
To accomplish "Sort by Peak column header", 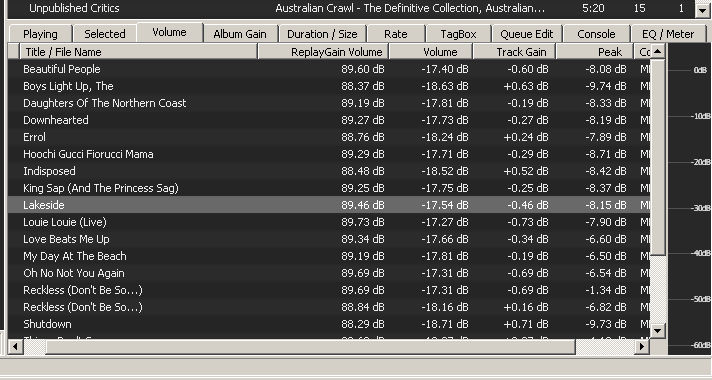I will point(594,52).
